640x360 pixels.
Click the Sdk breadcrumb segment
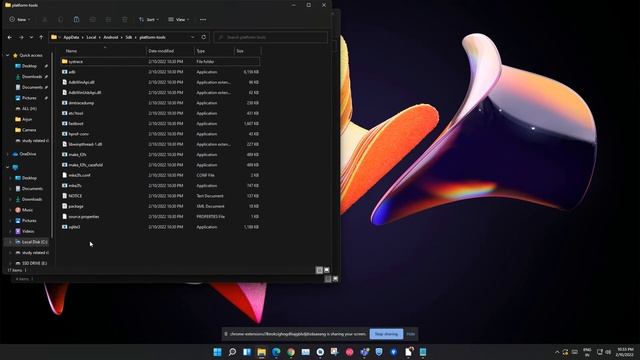pos(129,37)
